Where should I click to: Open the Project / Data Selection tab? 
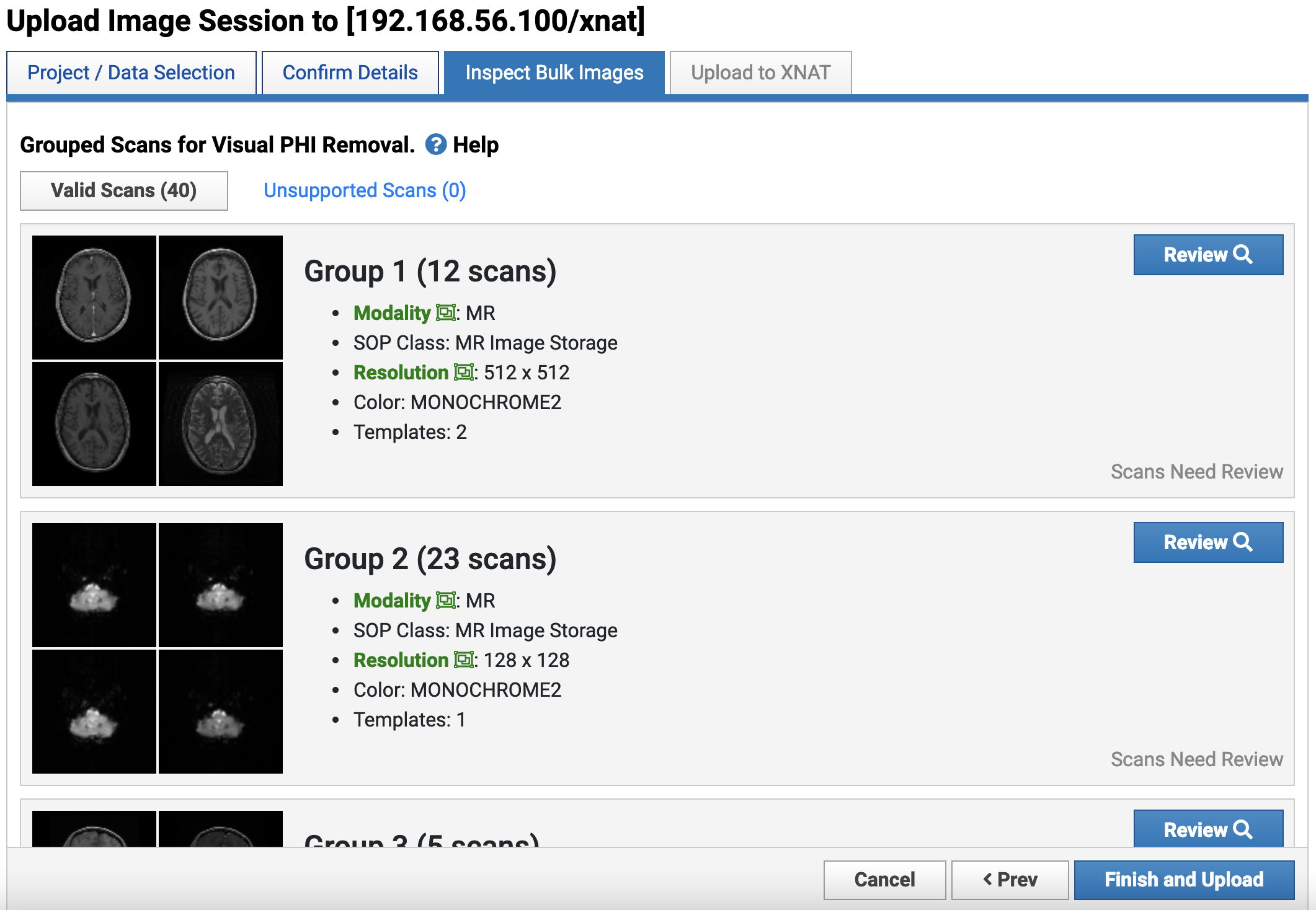tap(131, 73)
